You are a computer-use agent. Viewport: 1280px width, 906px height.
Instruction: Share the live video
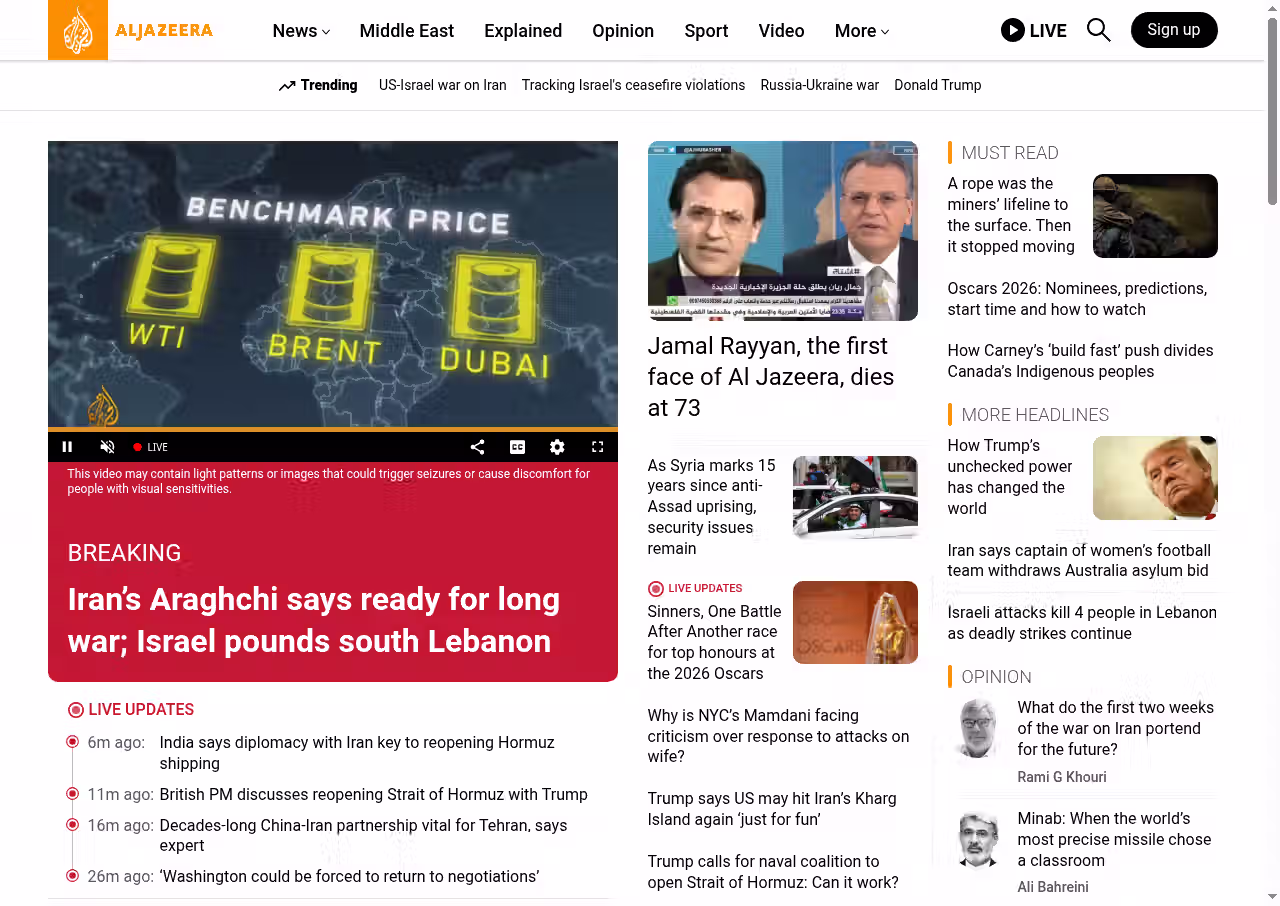pos(477,447)
